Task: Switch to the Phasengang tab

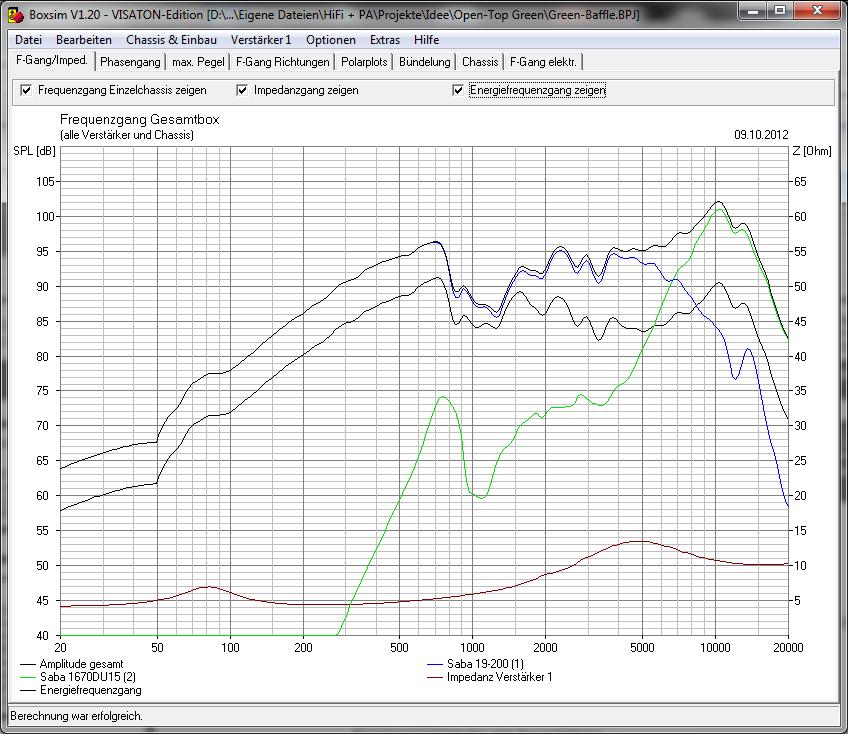Action: [130, 62]
